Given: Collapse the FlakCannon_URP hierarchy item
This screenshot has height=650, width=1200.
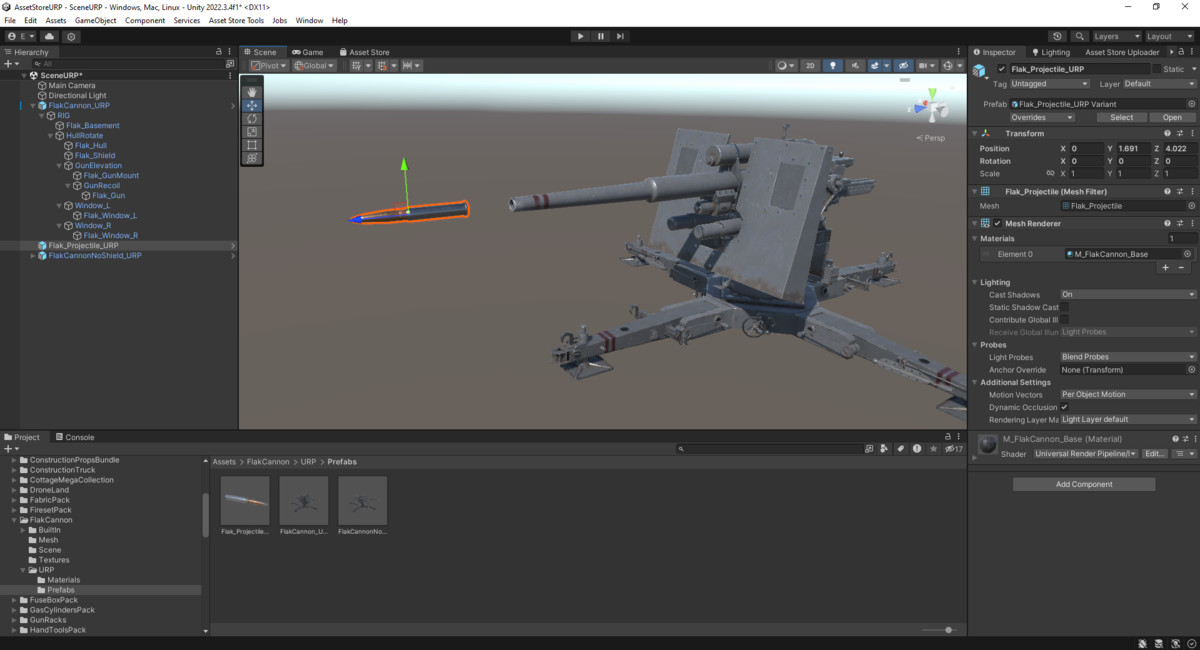Looking at the screenshot, I should [33, 105].
